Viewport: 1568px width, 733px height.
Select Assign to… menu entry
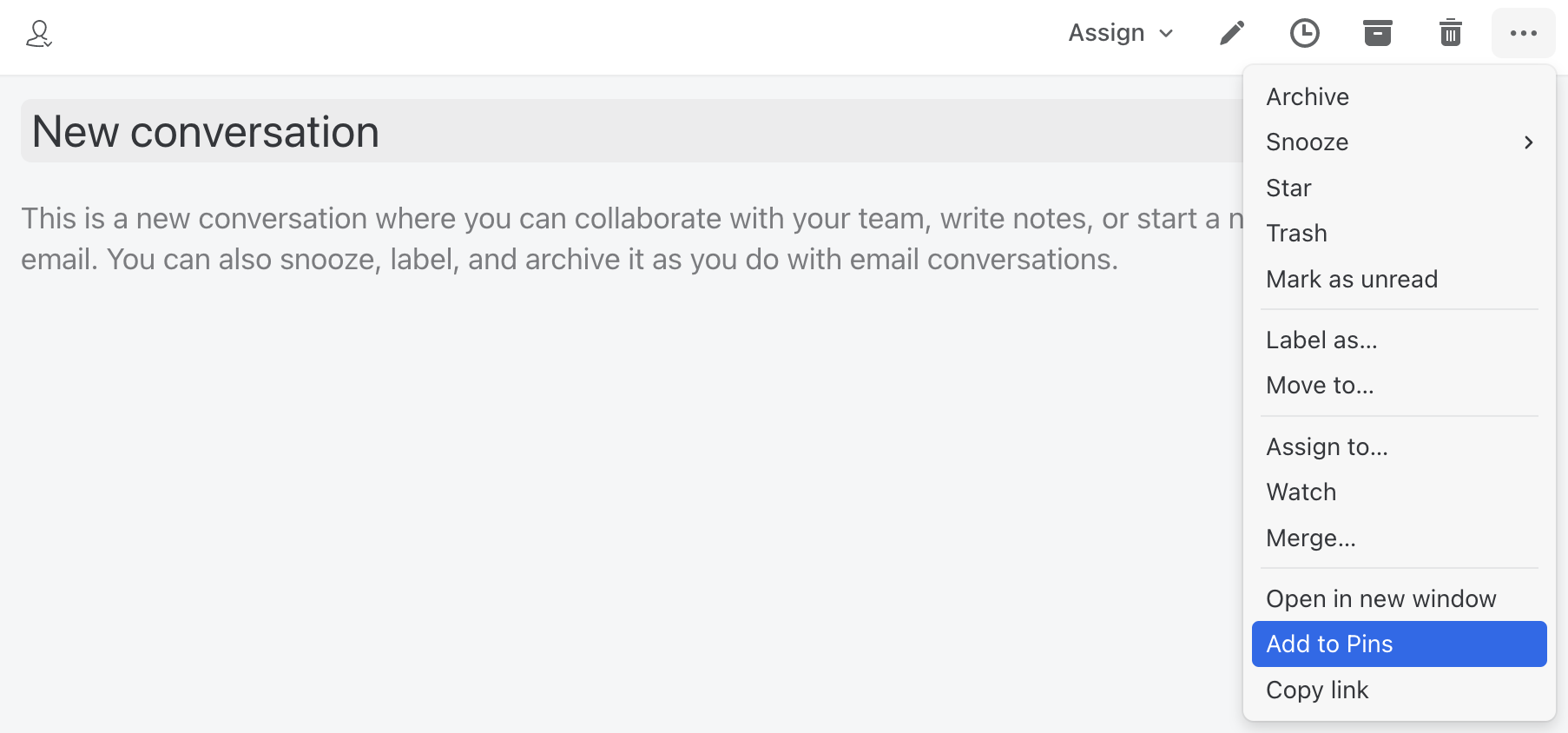[1399, 446]
